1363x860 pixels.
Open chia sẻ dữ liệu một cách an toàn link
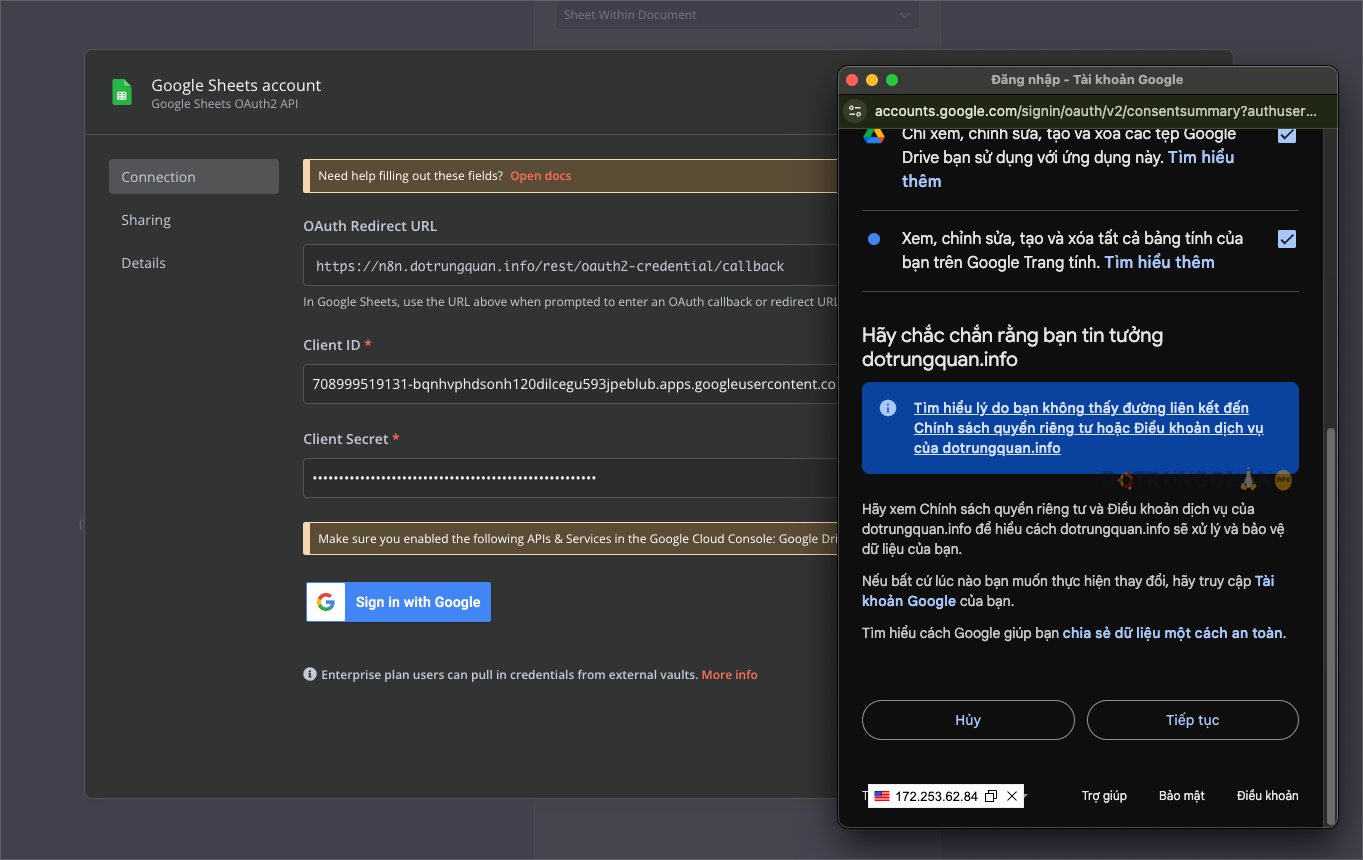[1172, 633]
